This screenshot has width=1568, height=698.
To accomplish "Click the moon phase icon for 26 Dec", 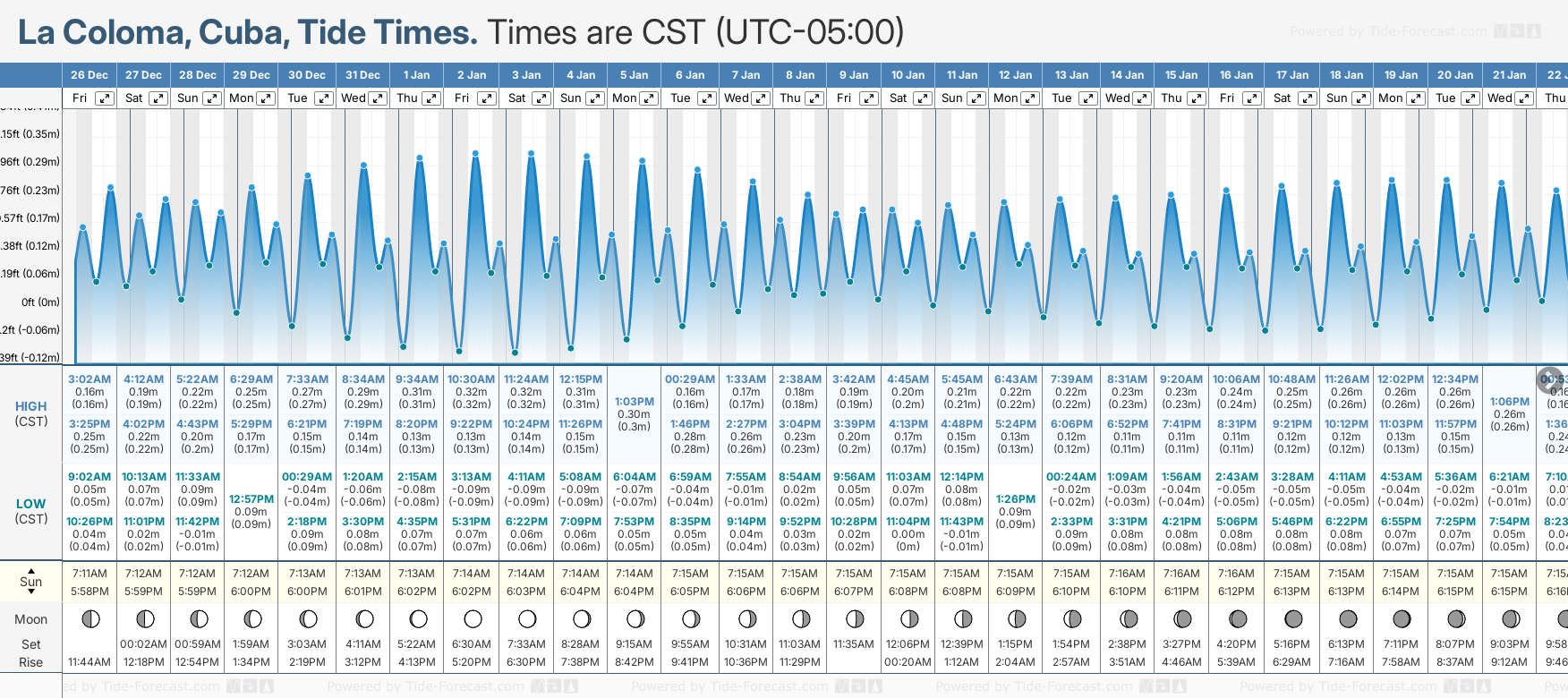I will coord(89,619).
